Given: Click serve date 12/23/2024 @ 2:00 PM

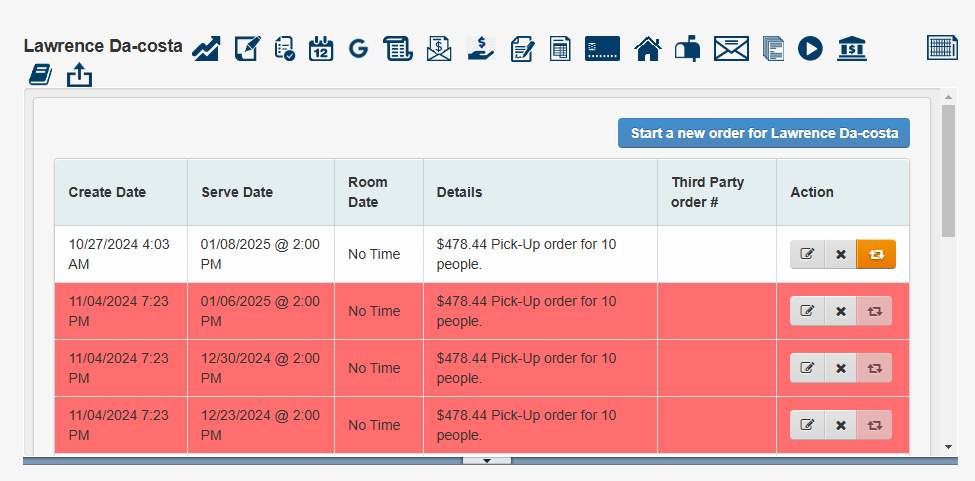Looking at the screenshot, I should (x=260, y=425).
